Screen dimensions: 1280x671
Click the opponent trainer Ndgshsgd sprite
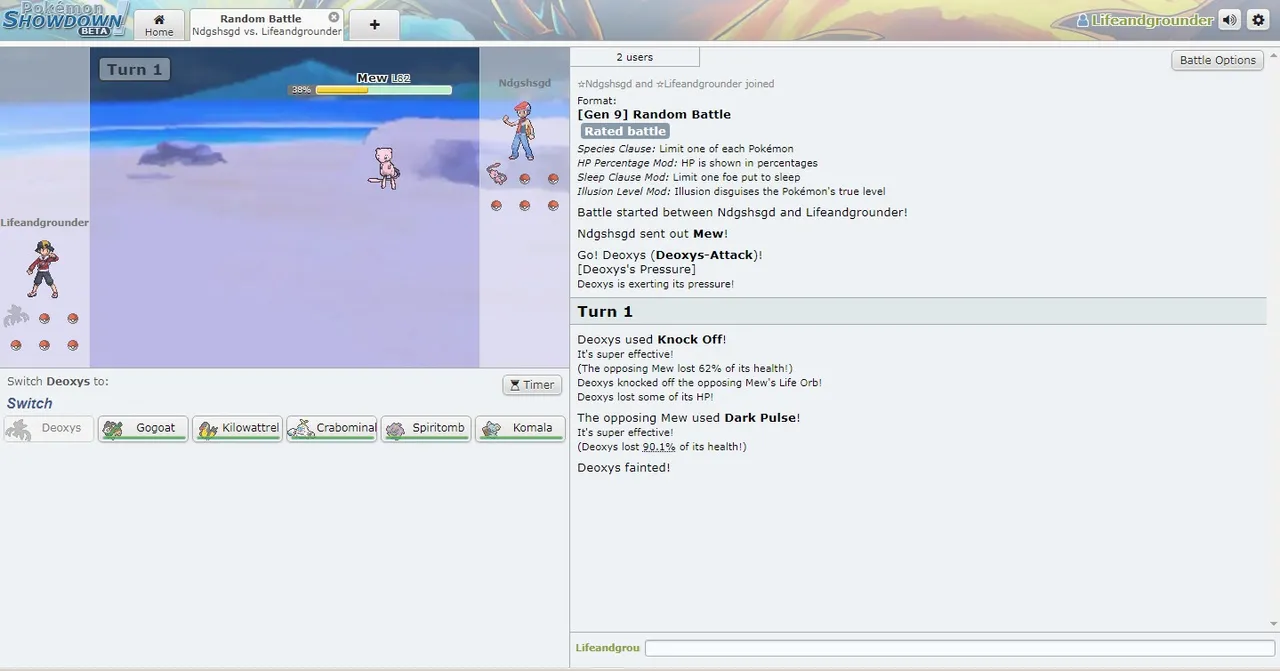click(519, 130)
